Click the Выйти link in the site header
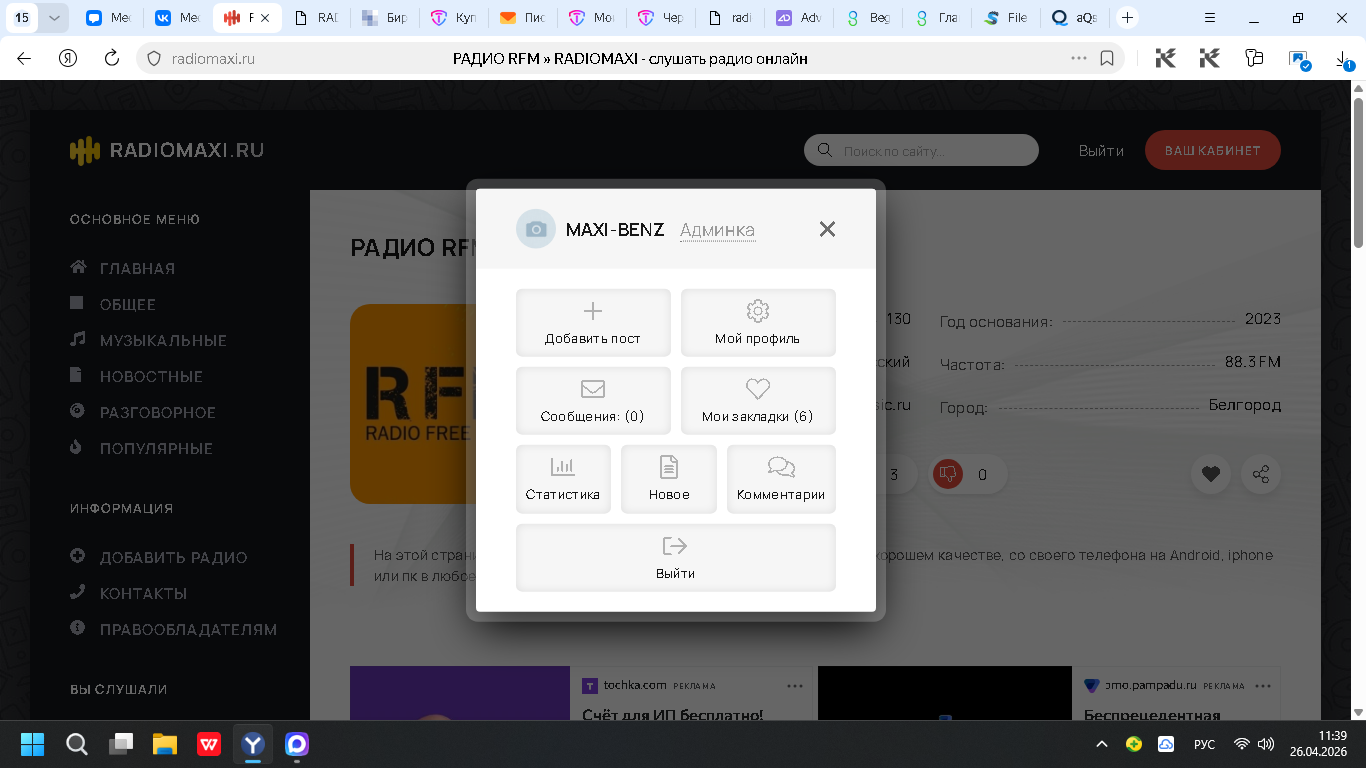Screen dimensions: 1366x768 click(1101, 151)
